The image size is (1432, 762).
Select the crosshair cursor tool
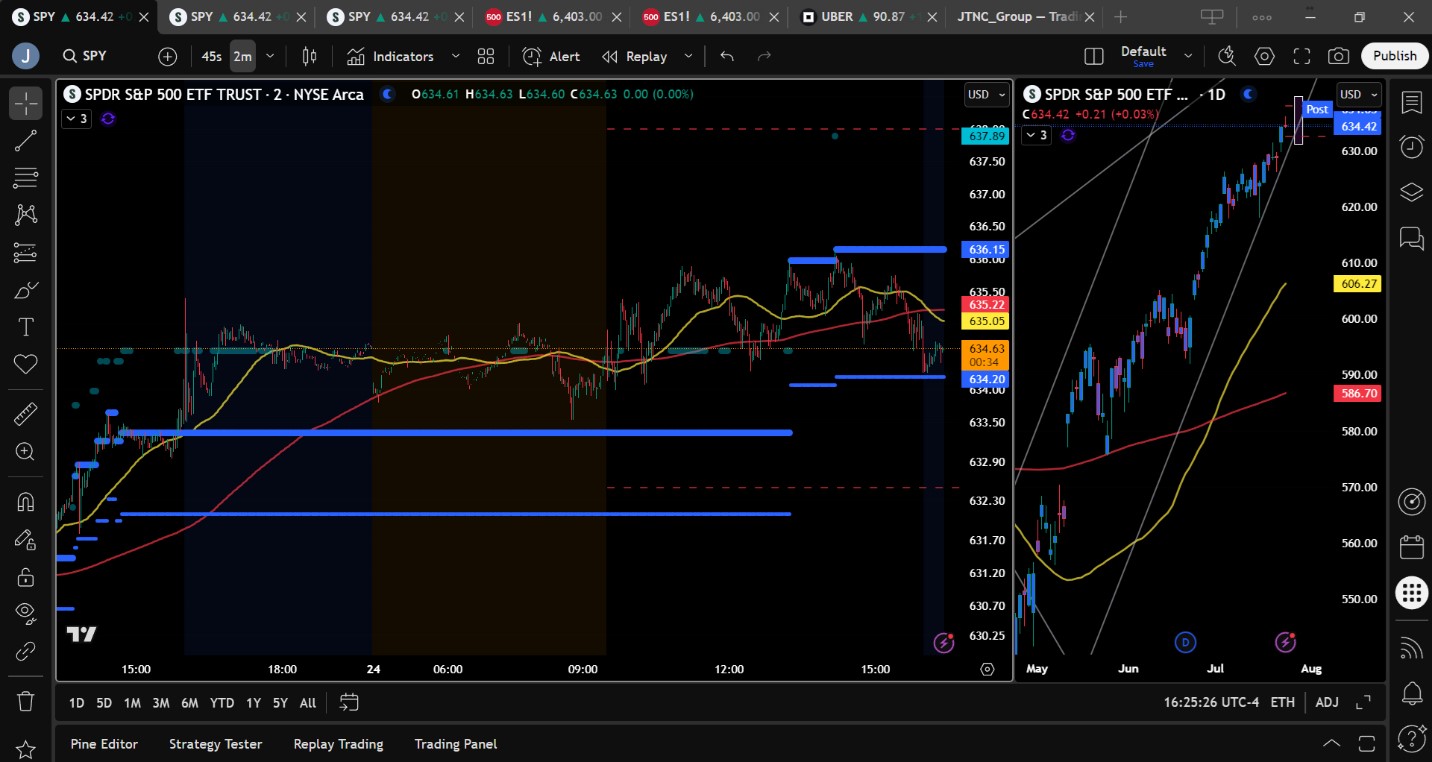click(26, 103)
